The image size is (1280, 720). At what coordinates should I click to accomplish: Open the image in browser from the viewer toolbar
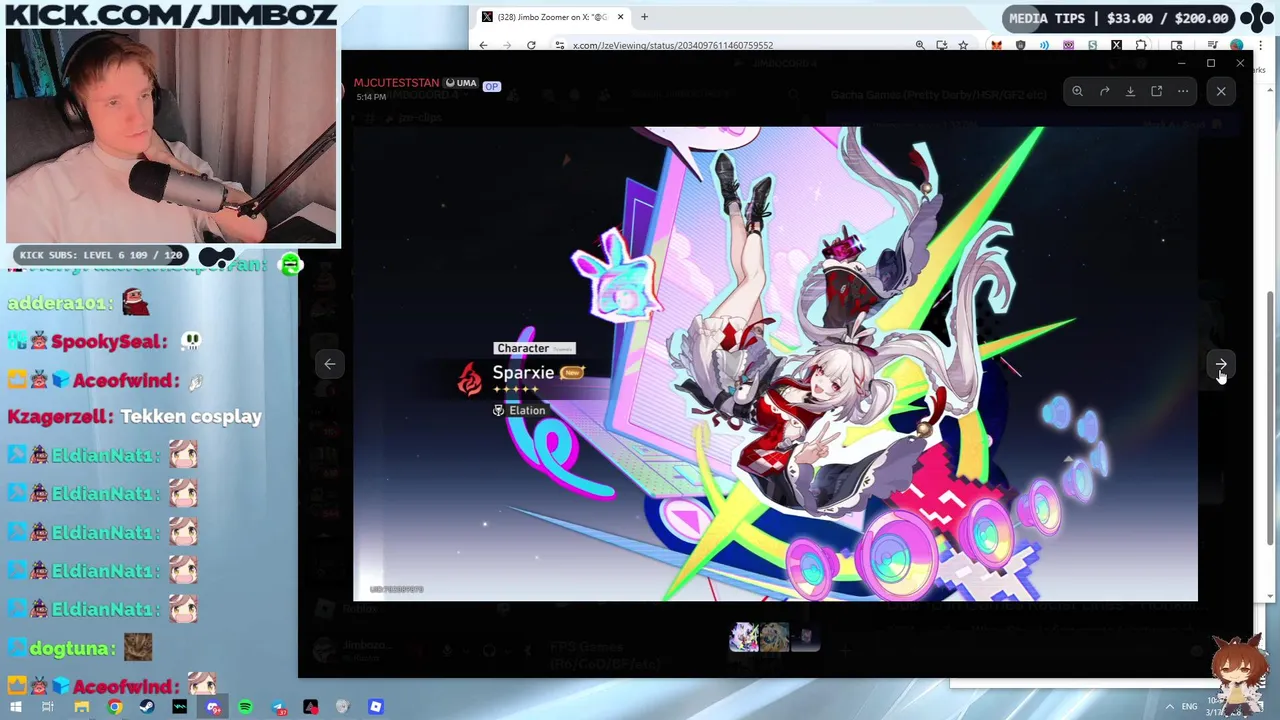1156,91
